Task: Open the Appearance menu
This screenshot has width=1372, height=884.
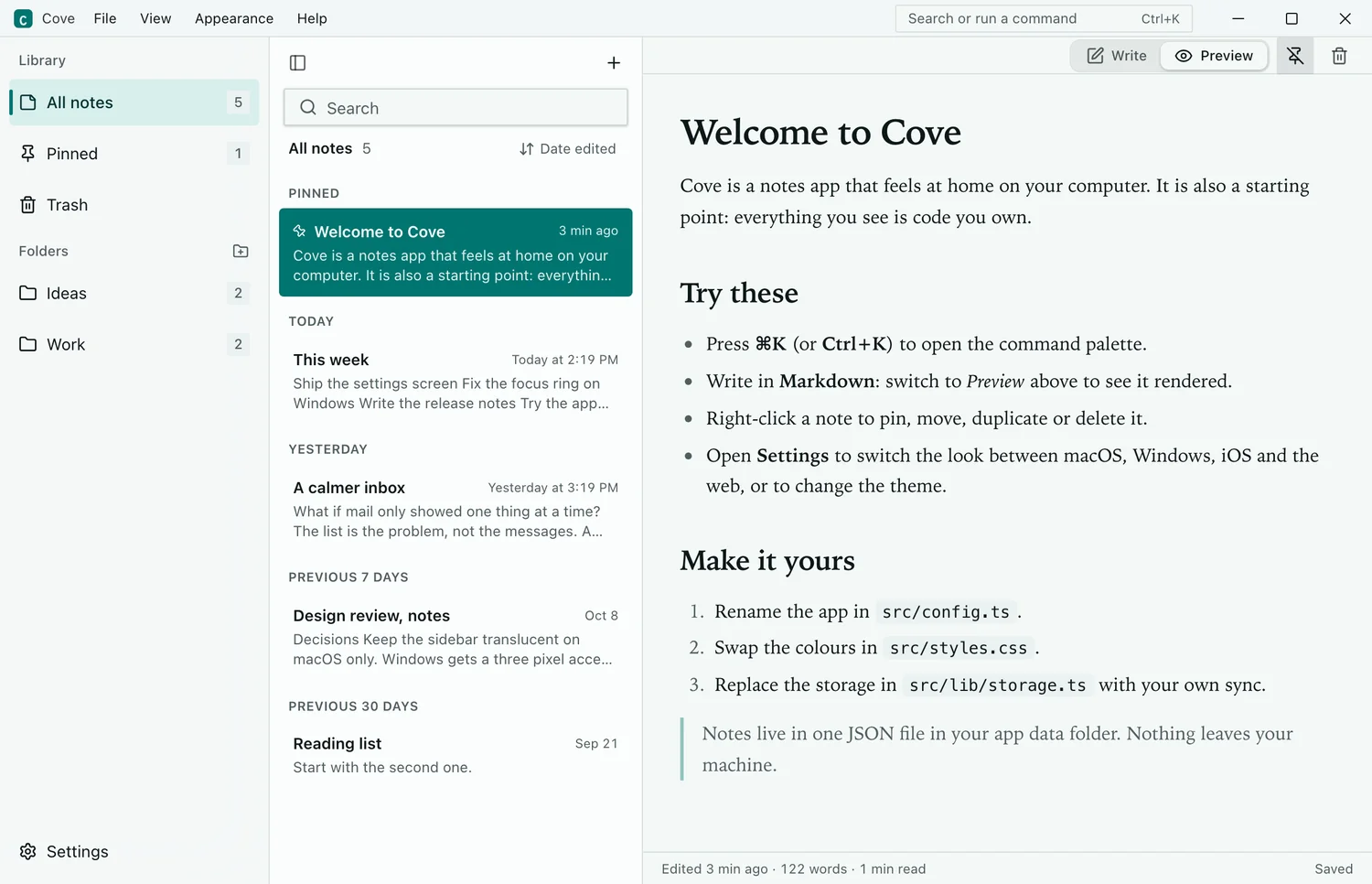Action: click(x=234, y=18)
